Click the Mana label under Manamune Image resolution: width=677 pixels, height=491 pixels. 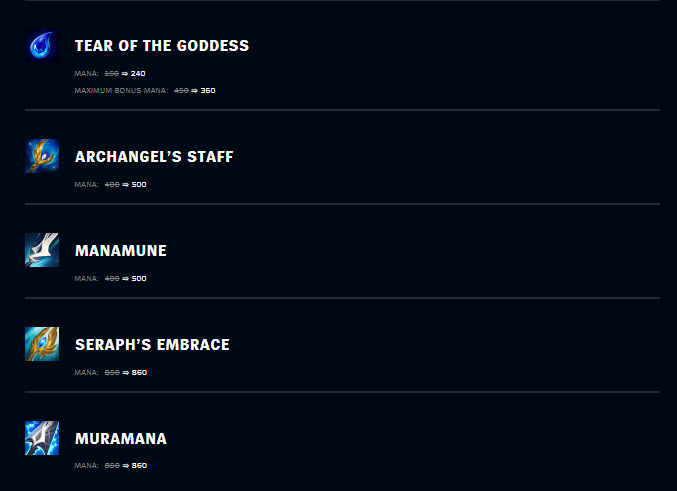[x=86, y=279]
